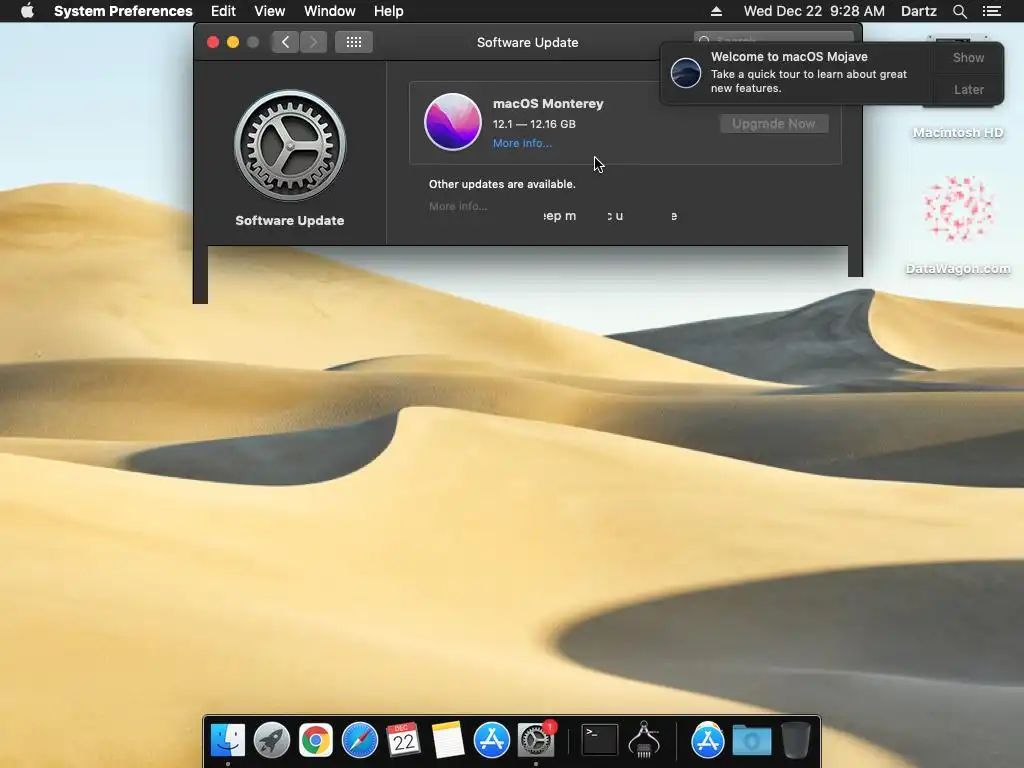Click 'Other updates are available.' text
The width and height of the screenshot is (1024, 768).
click(x=502, y=184)
